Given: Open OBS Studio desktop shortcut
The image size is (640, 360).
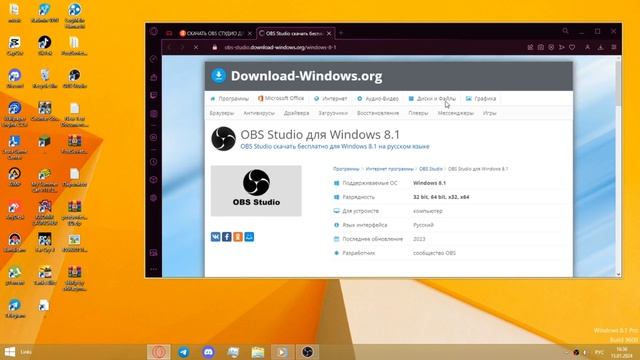Looking at the screenshot, I should pyautogui.click(x=74, y=79).
